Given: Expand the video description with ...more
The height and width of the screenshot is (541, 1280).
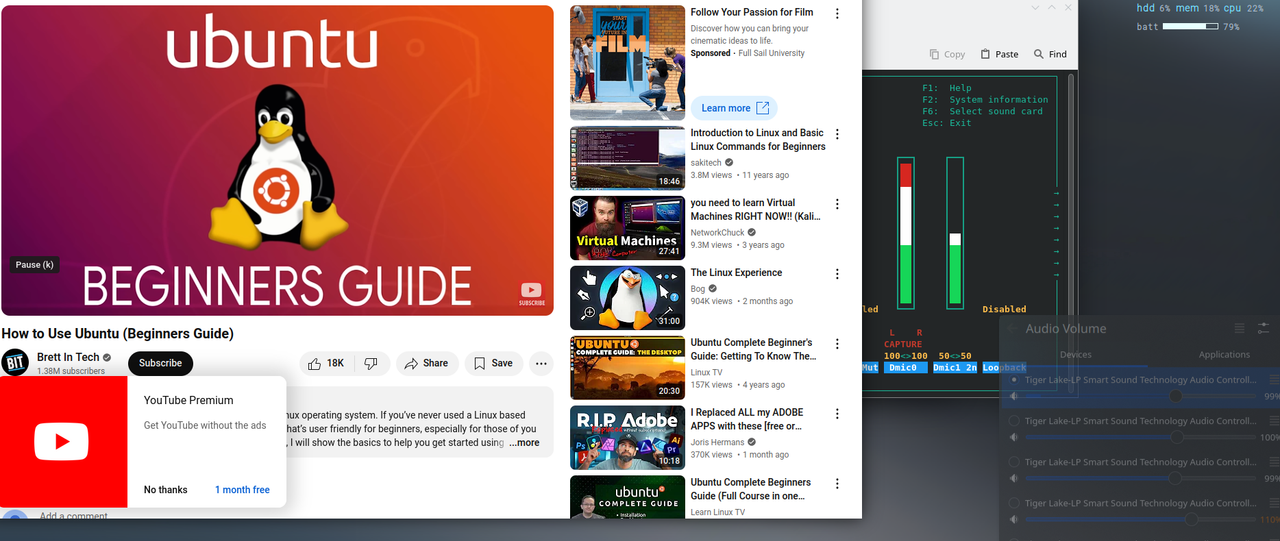Looking at the screenshot, I should (x=524, y=443).
